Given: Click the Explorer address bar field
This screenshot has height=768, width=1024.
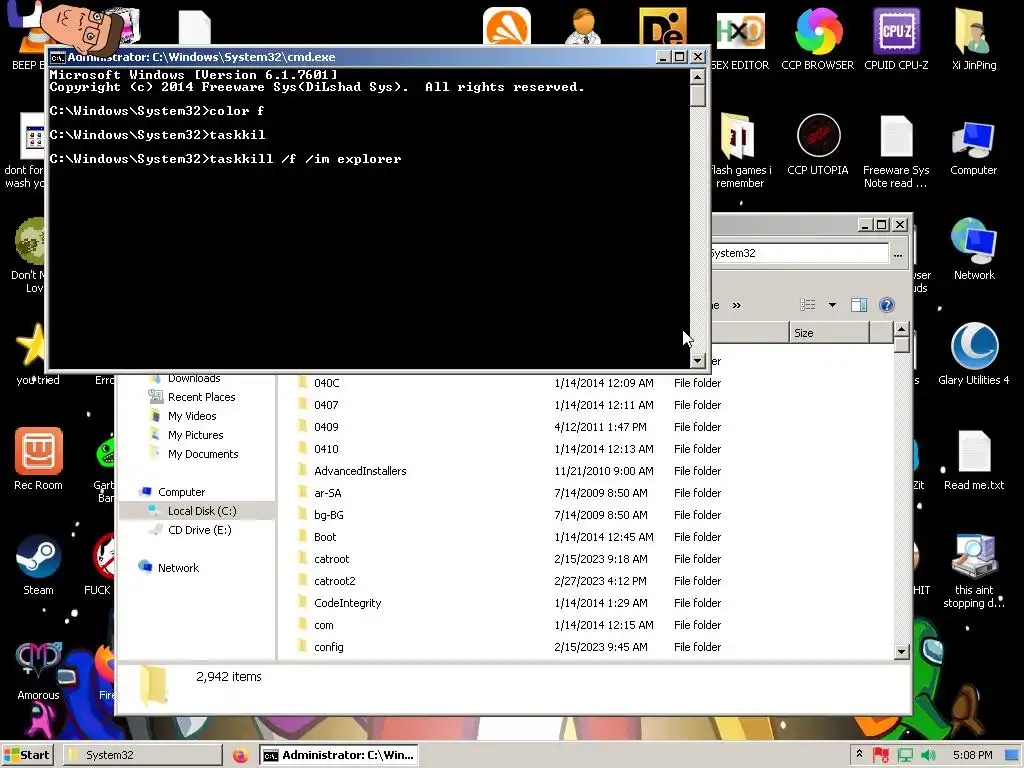Looking at the screenshot, I should pos(798,253).
